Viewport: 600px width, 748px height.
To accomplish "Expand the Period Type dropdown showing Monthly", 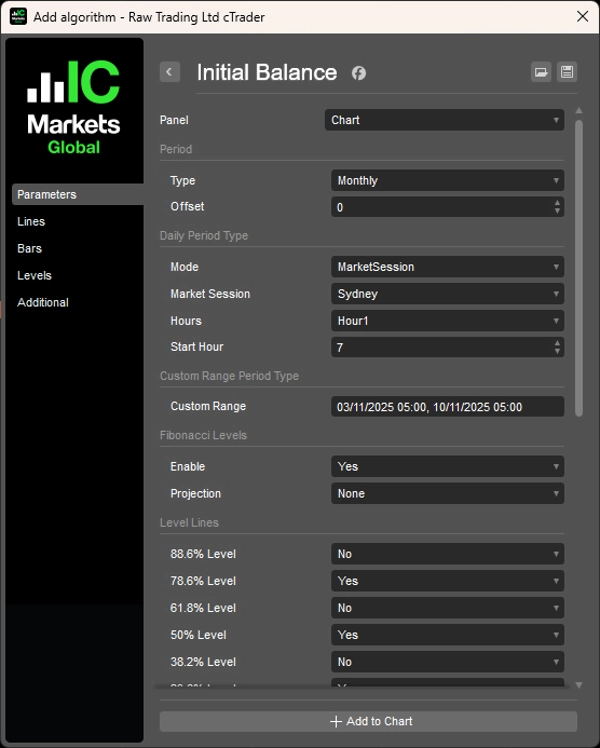I will [x=447, y=181].
